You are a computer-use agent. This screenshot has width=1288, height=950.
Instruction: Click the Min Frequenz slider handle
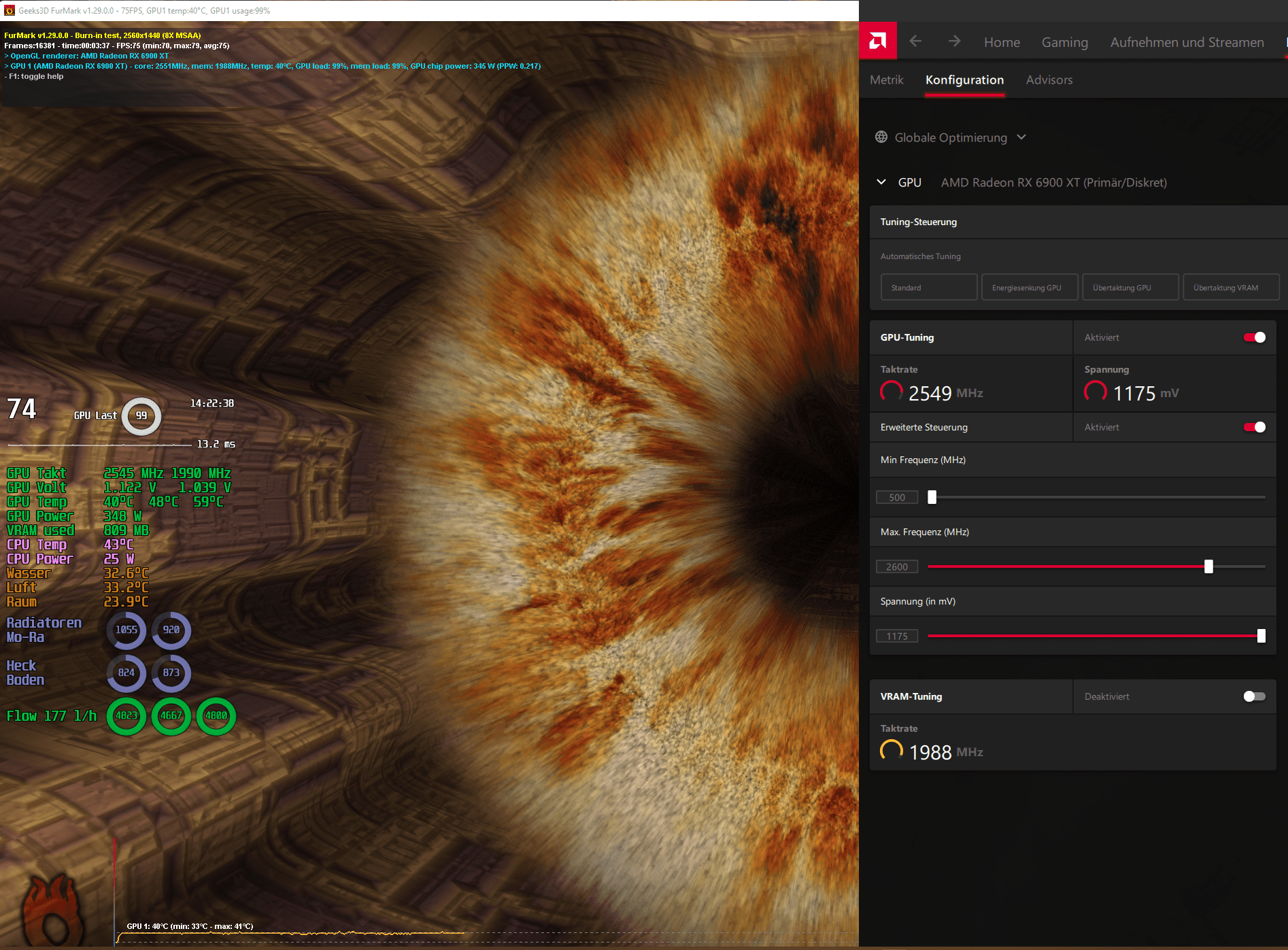tap(932, 497)
